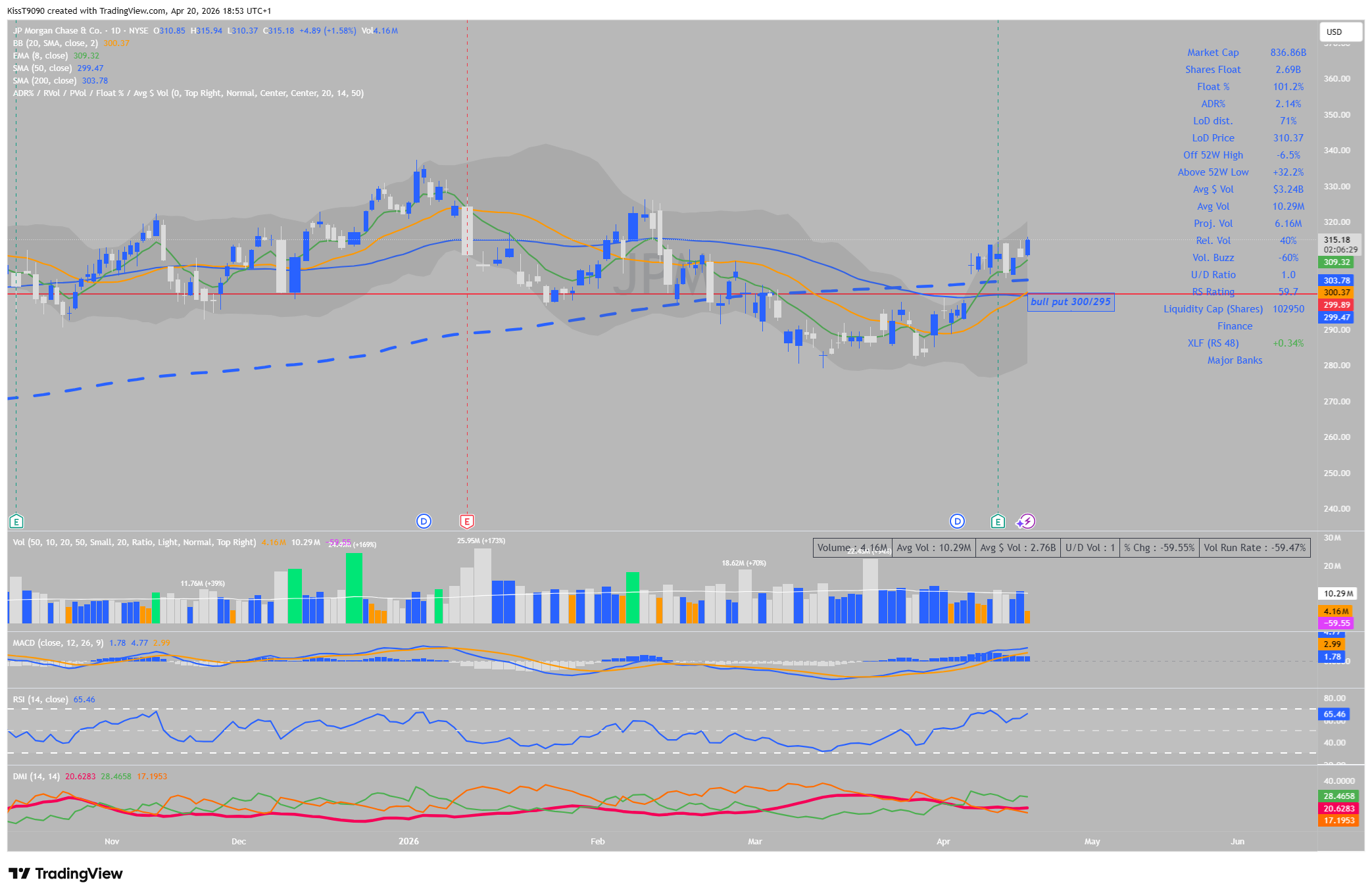The width and height of the screenshot is (1372, 895).
Task: Click the dividend D marker in April
Action: click(957, 521)
